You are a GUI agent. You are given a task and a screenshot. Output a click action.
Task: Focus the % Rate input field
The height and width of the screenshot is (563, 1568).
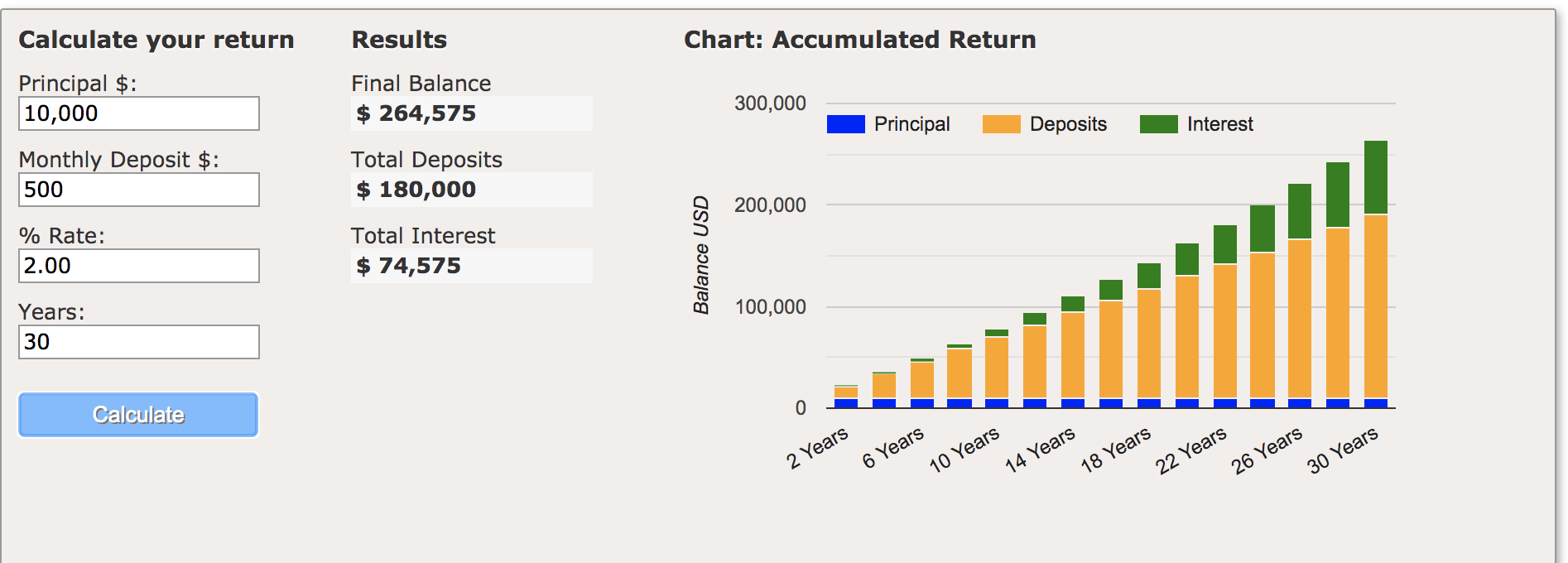click(x=138, y=266)
